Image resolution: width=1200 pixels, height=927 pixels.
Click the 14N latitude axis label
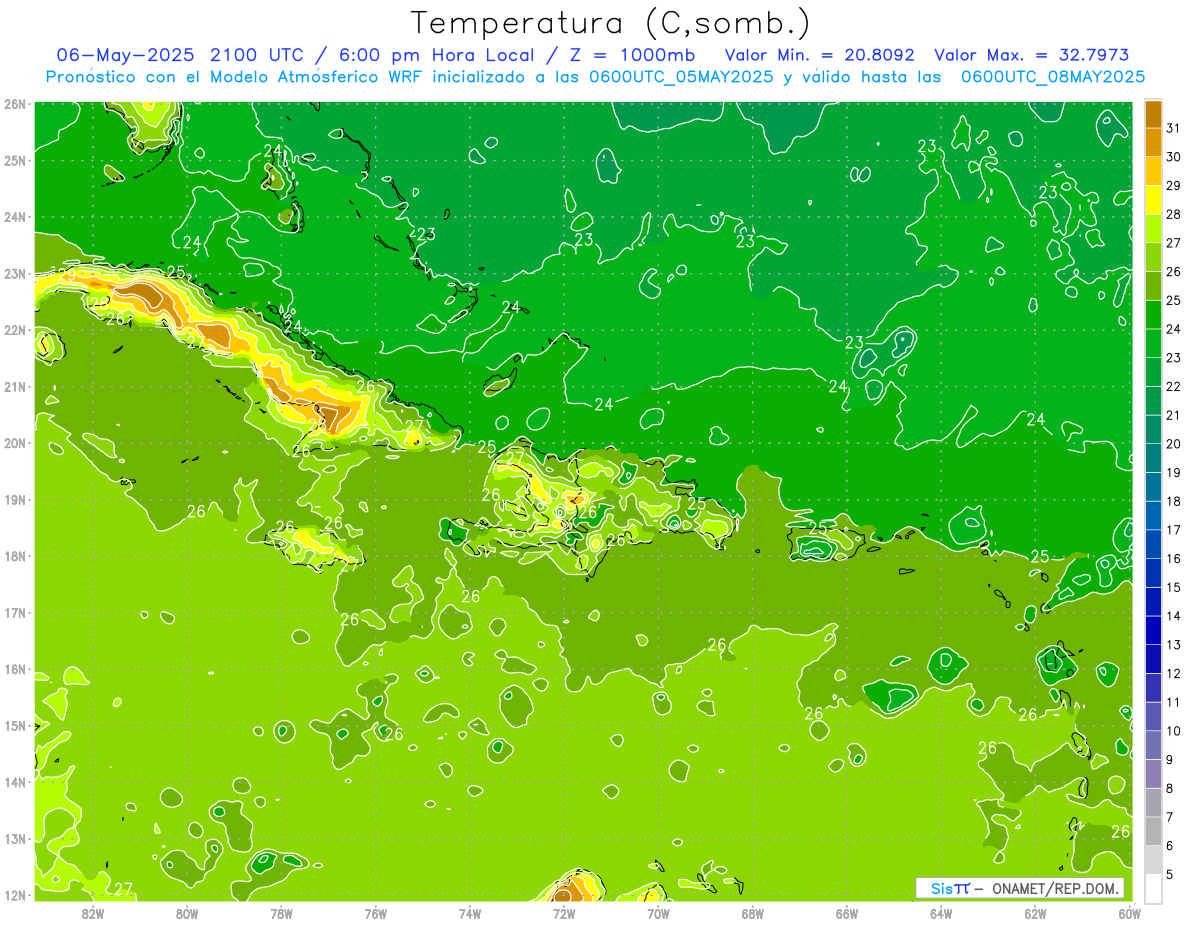pos(15,782)
